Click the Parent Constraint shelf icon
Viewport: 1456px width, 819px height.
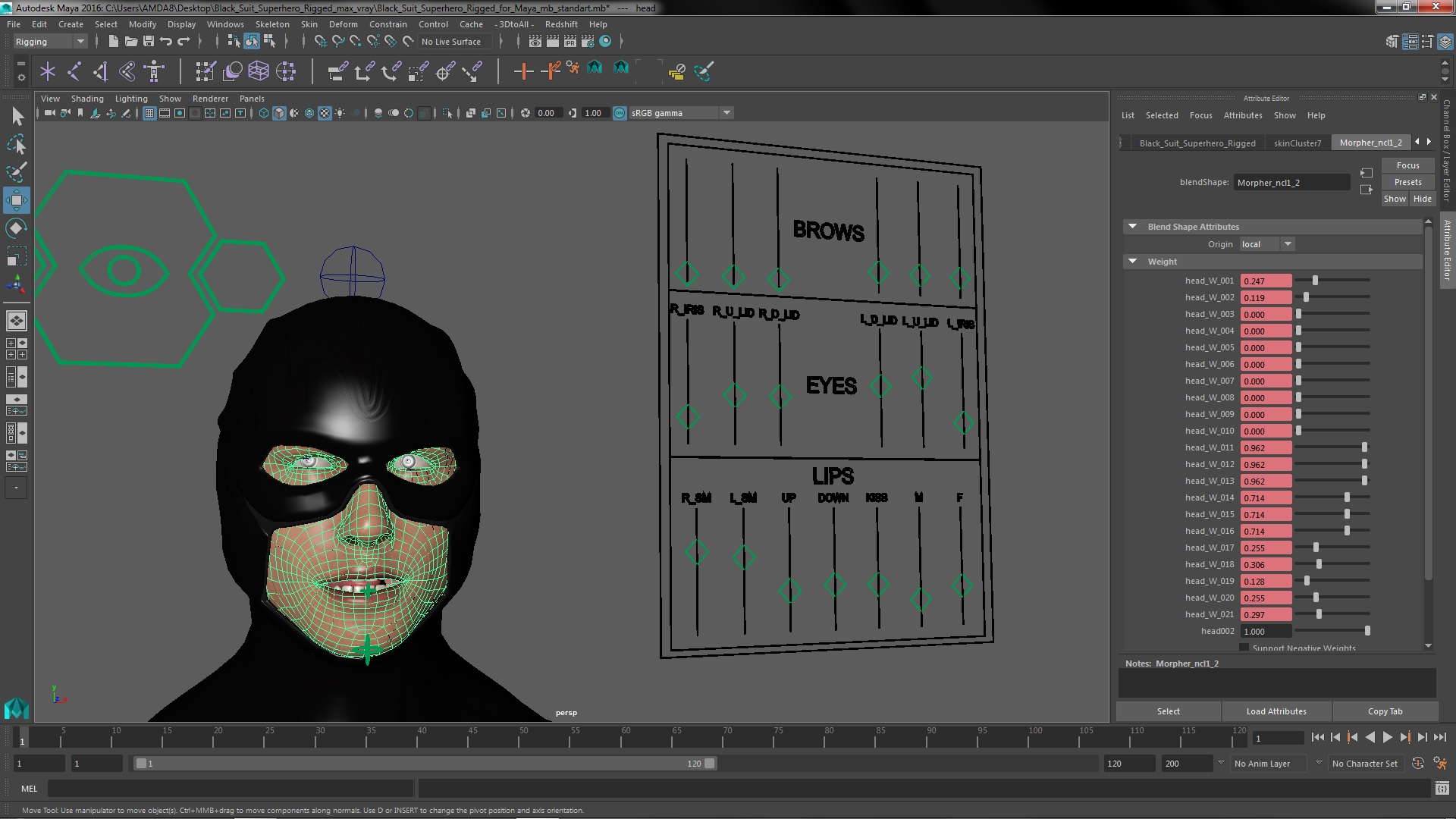coord(338,71)
